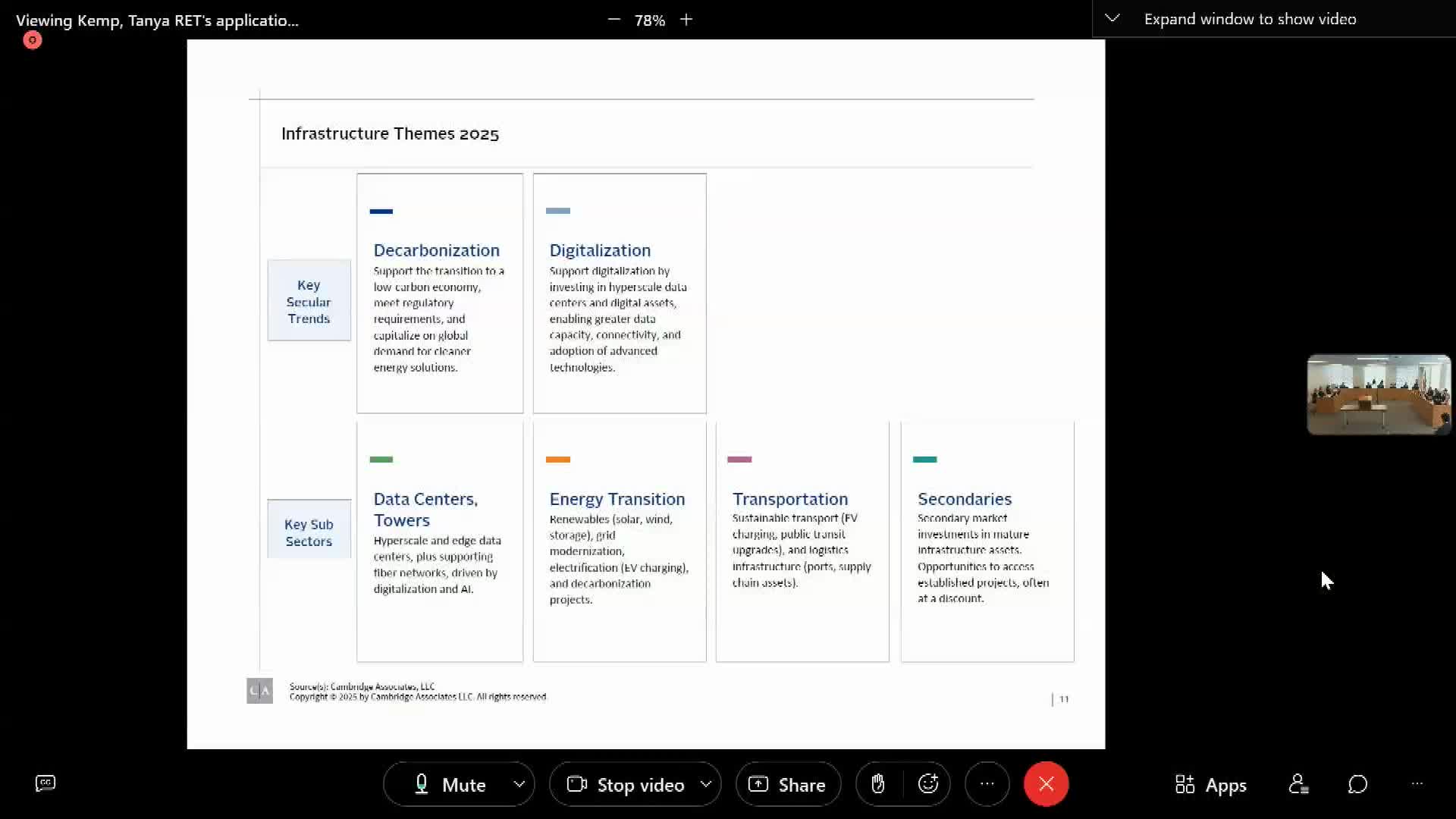Image resolution: width=1456 pixels, height=819 pixels.
Task: Zoom in shared content with plus
Action: coord(686,20)
